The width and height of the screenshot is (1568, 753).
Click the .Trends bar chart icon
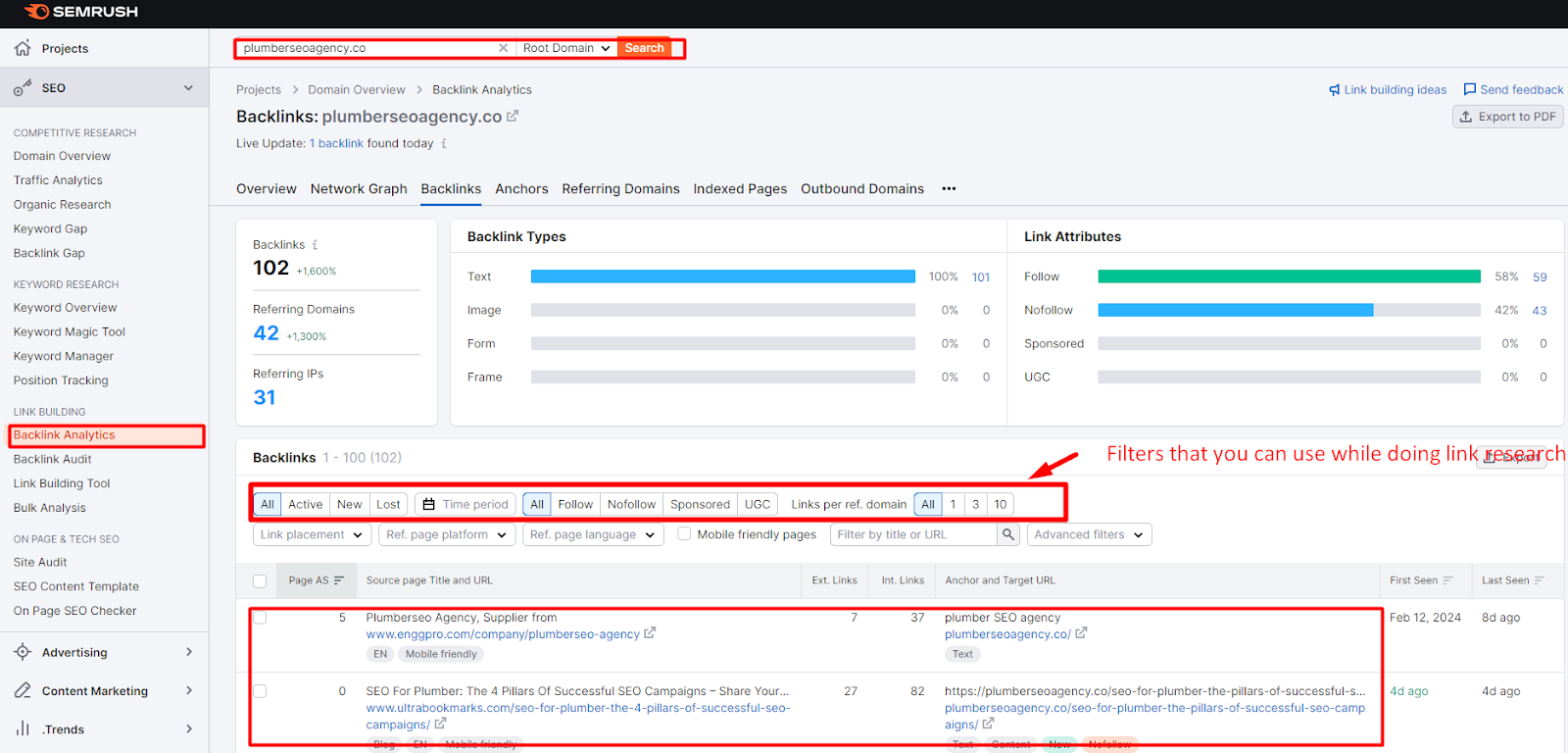pyautogui.click(x=23, y=728)
